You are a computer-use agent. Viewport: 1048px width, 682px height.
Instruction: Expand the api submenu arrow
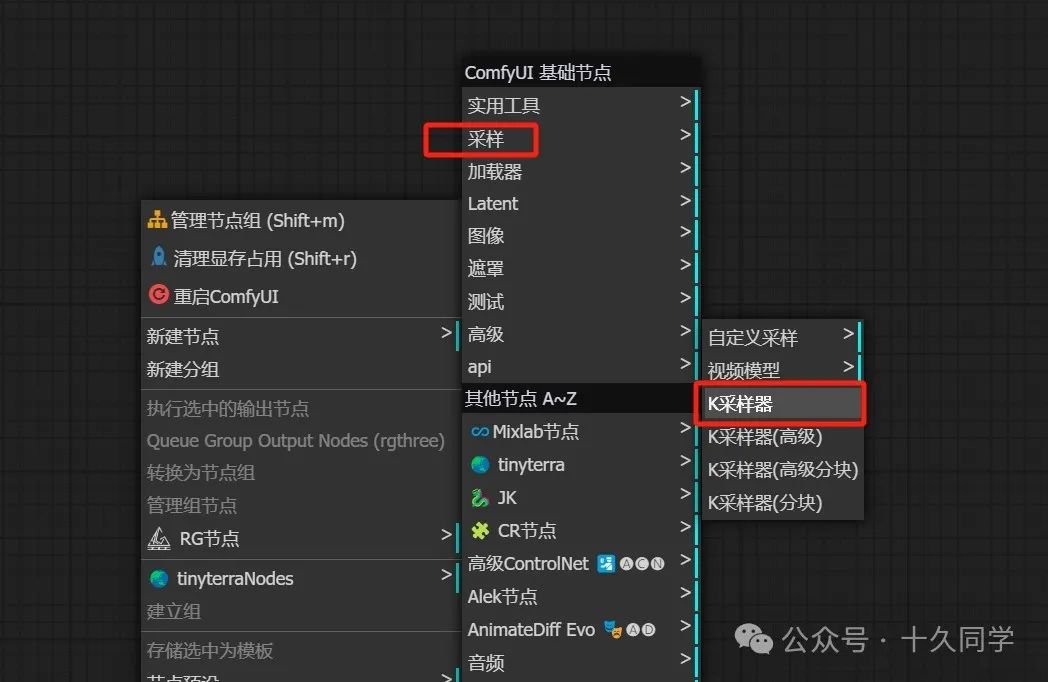click(685, 363)
